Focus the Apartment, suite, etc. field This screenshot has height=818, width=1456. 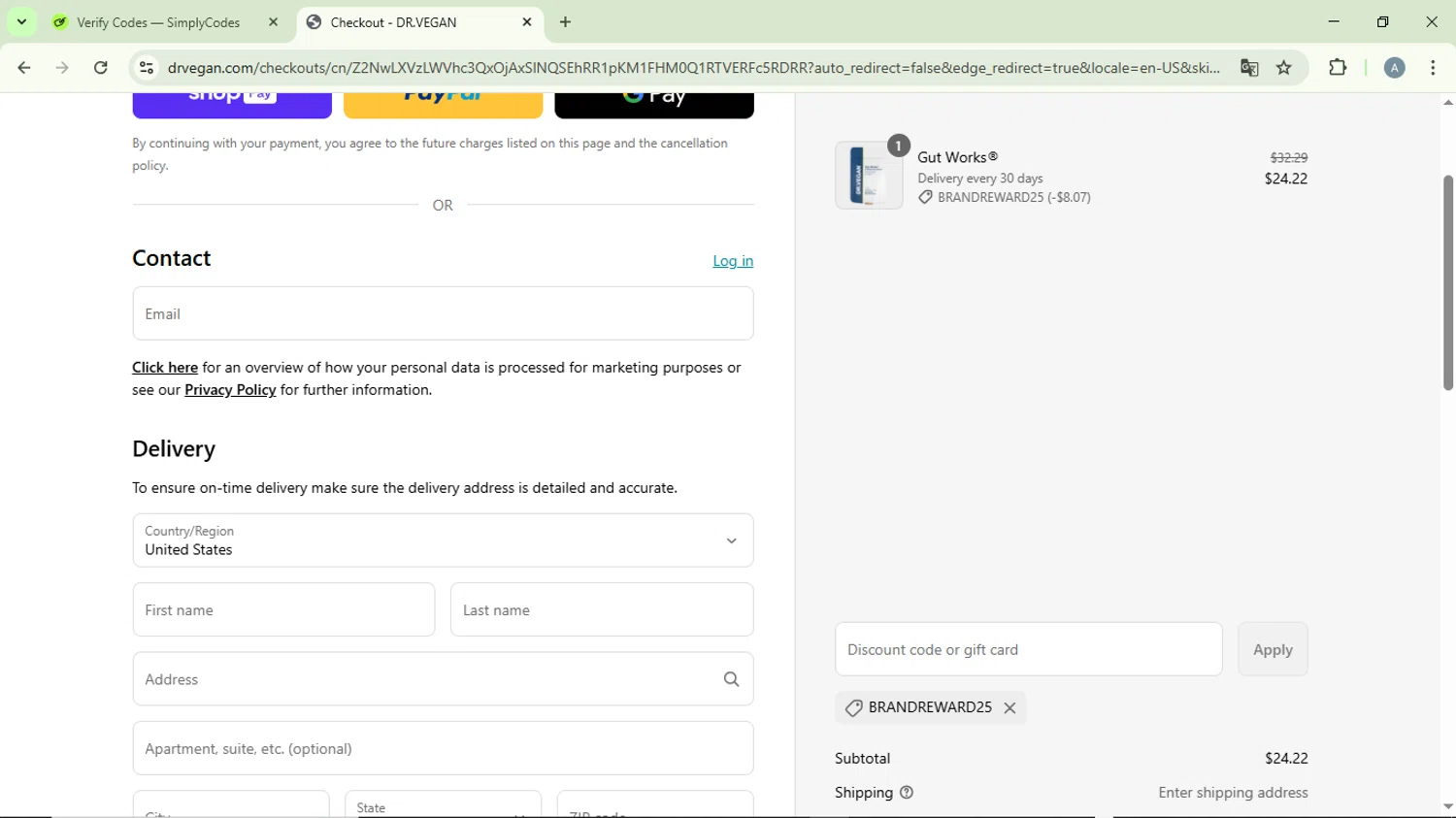click(443, 748)
